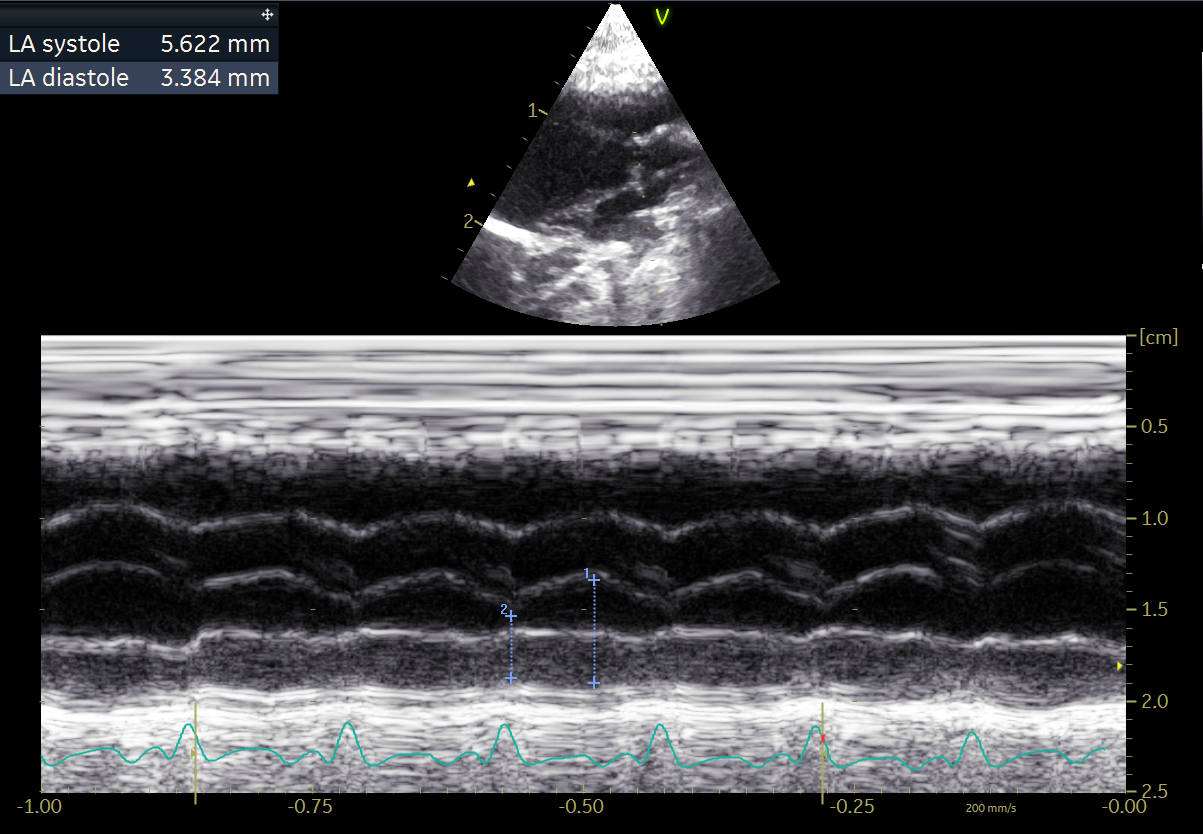1203x834 pixels.
Task: Click the yellow time marker left of -0.75
Action: pos(195,752)
